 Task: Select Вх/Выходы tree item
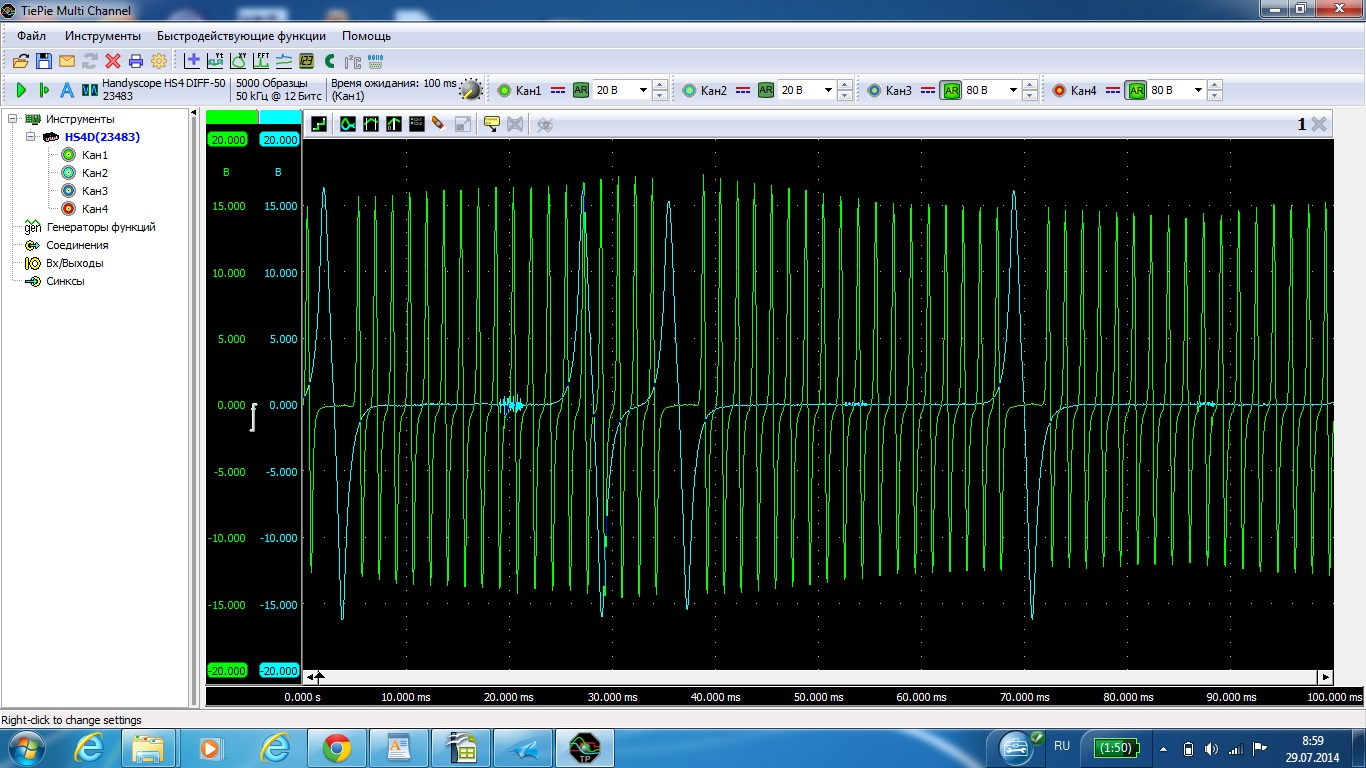click(75, 263)
